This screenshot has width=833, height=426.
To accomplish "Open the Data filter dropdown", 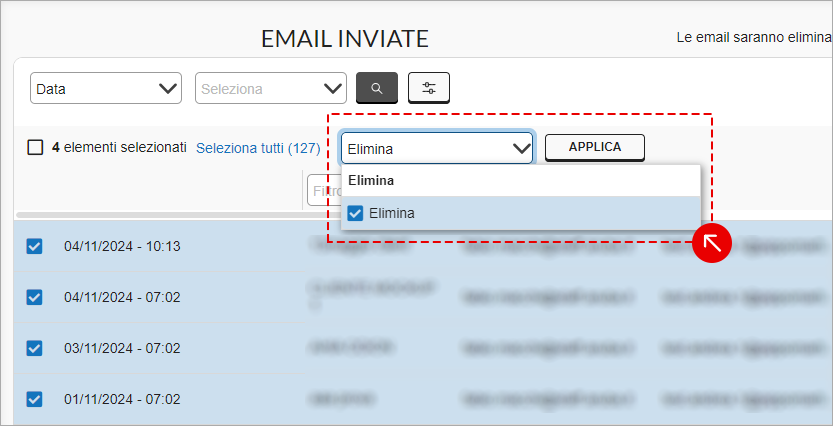I will pyautogui.click(x=106, y=88).
